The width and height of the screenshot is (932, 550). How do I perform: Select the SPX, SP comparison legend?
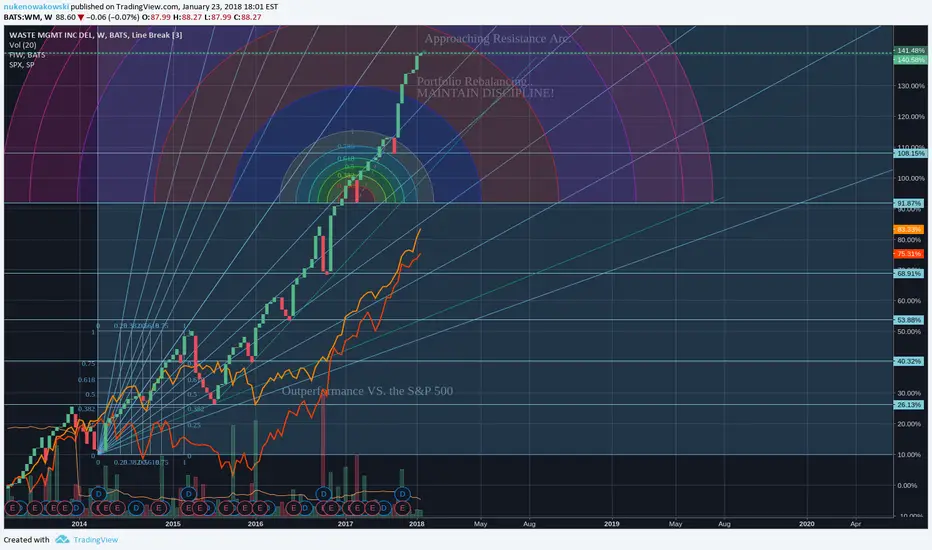(x=21, y=65)
